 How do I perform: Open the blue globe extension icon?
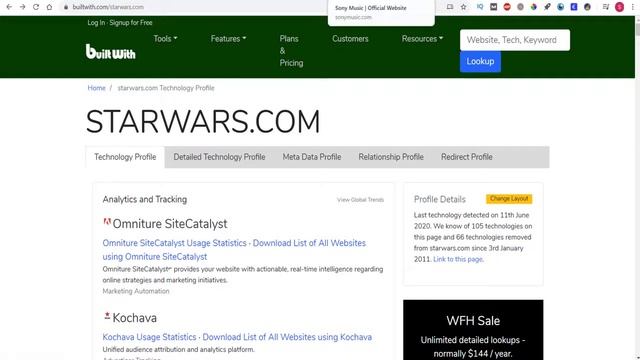point(561,7)
